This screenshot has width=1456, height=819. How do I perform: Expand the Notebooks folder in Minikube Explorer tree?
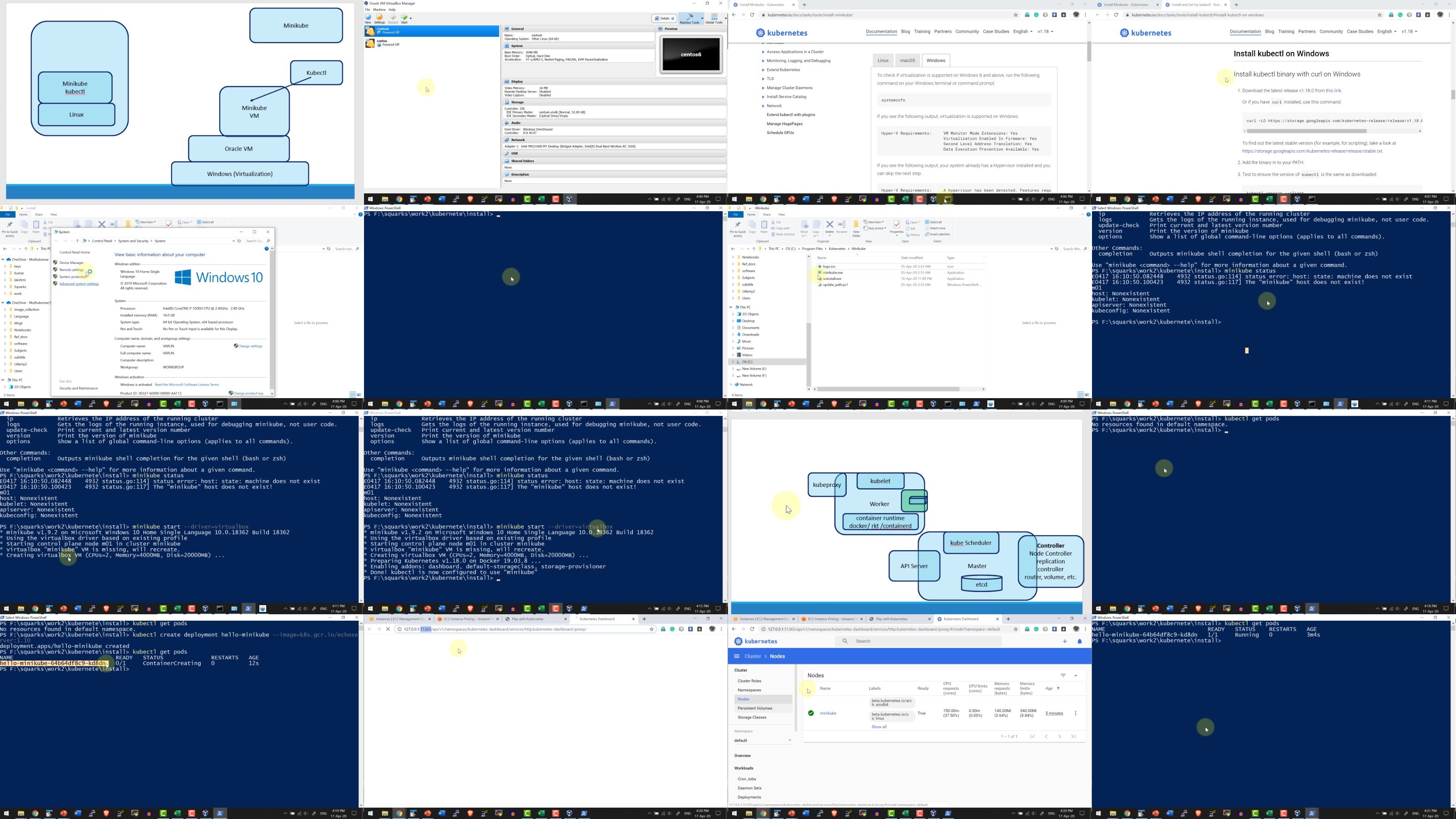tap(733, 257)
